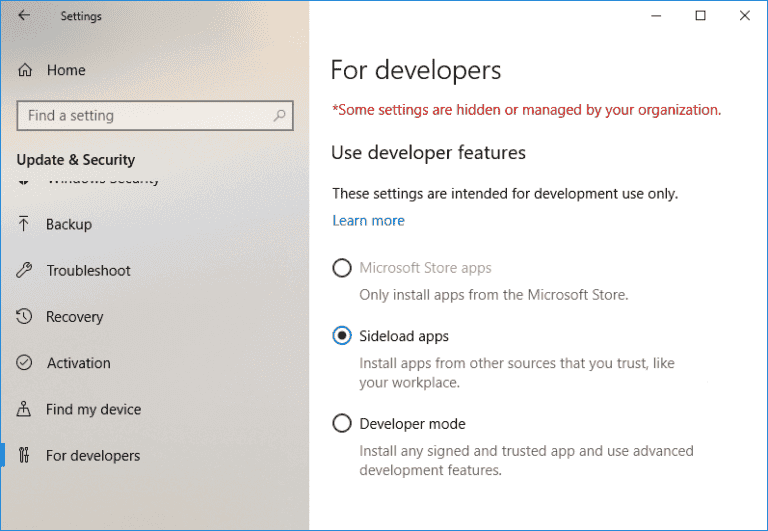768x531 pixels.
Task: Click the Update & Security header
Action: 76,160
